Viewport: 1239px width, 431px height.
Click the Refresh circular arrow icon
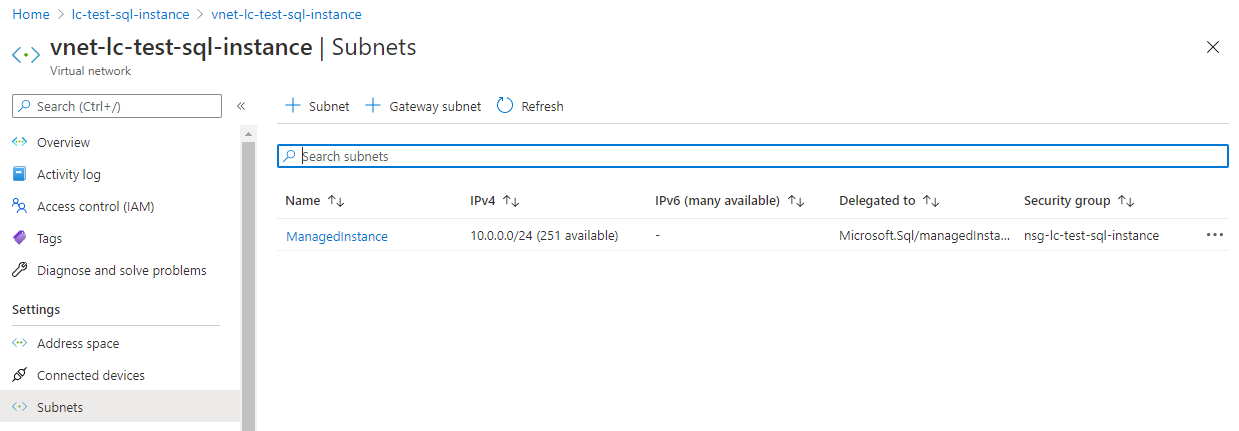(x=505, y=106)
